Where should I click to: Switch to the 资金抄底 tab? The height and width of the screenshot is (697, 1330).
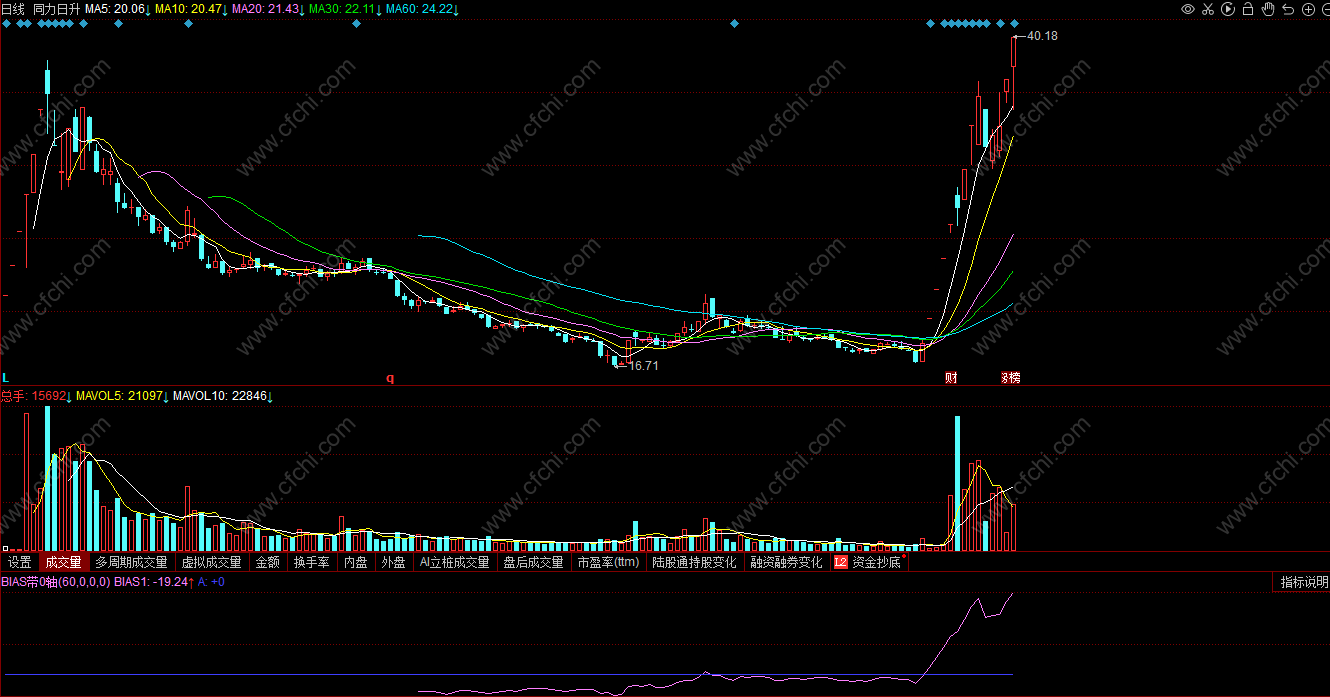pos(877,562)
